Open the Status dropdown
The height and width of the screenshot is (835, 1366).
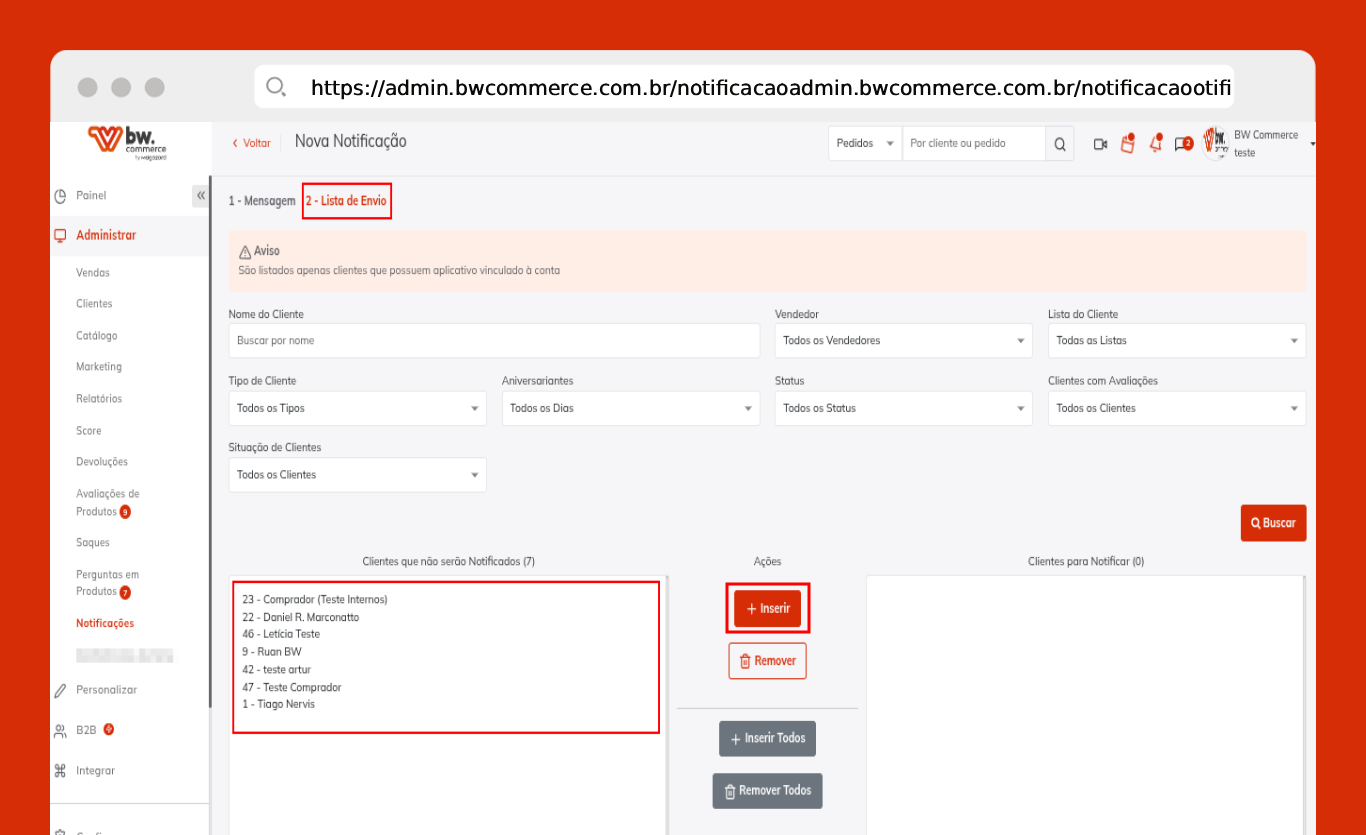point(903,408)
